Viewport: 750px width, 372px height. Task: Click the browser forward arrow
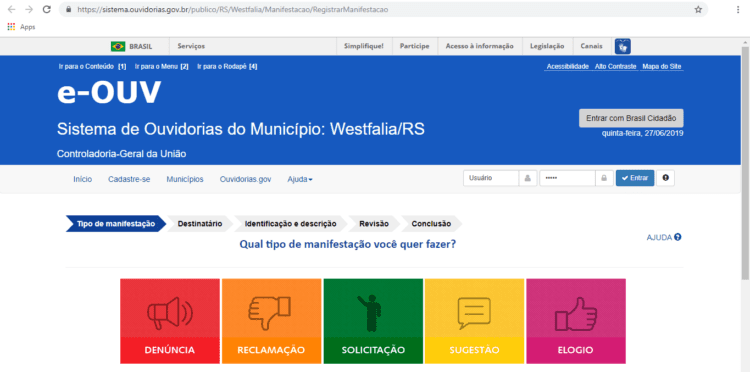coord(29,10)
